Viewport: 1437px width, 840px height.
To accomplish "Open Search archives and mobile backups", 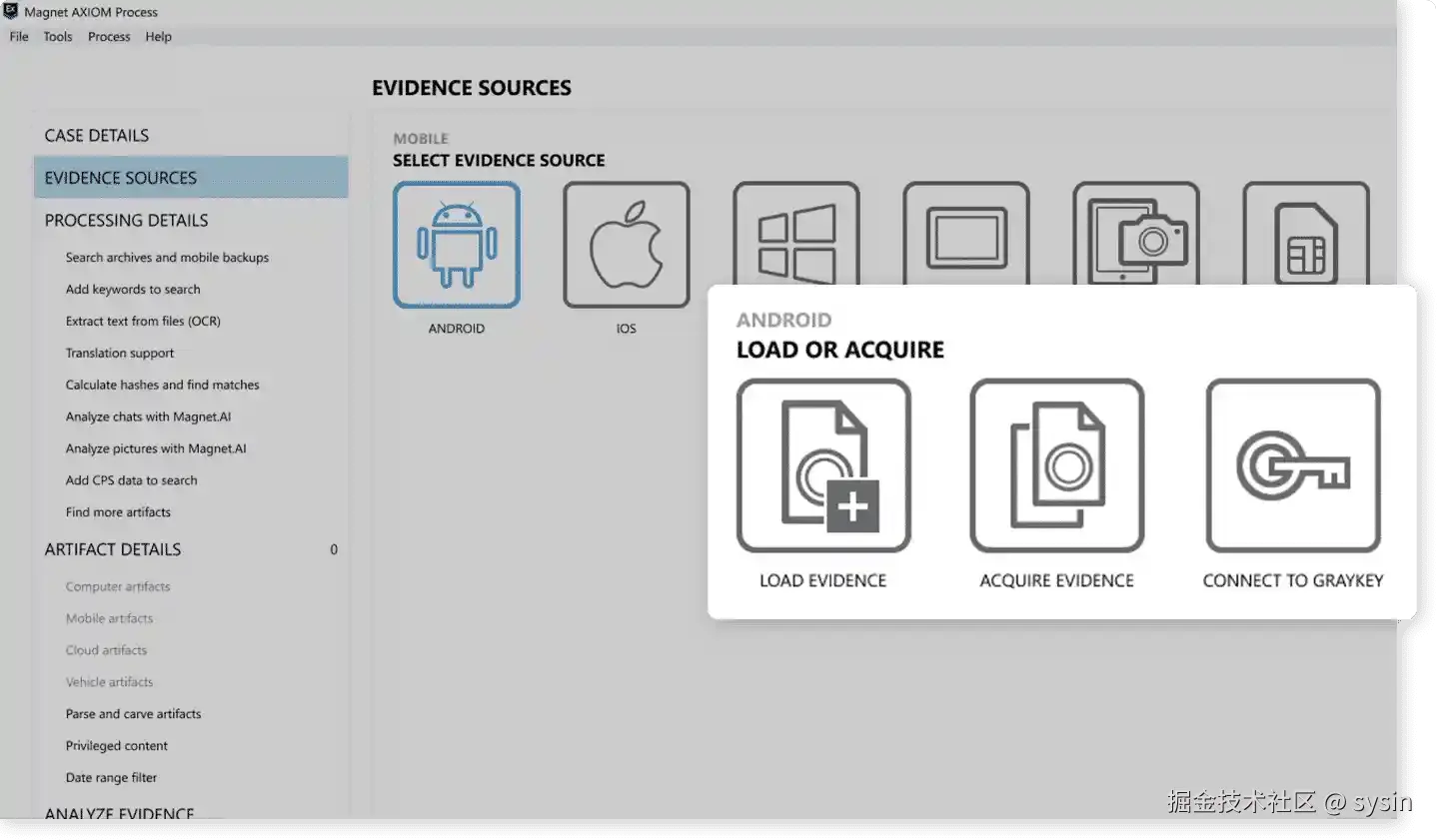I will [167, 258].
